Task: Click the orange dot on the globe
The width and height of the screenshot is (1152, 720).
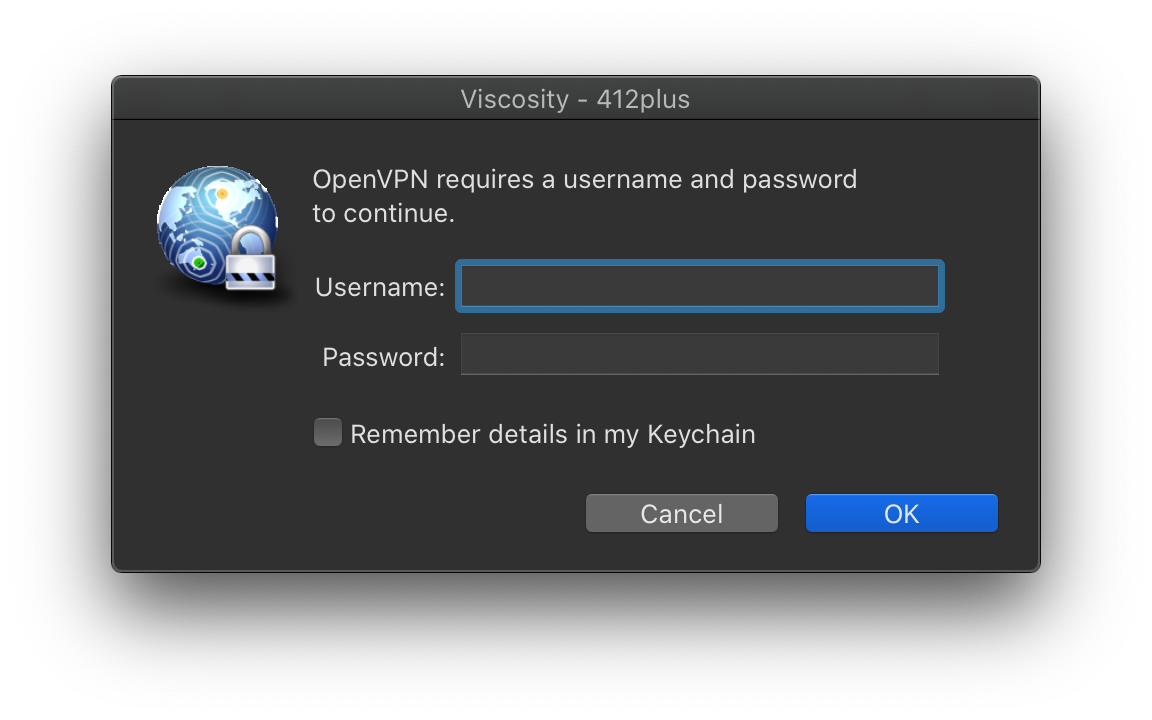Action: tap(222, 195)
